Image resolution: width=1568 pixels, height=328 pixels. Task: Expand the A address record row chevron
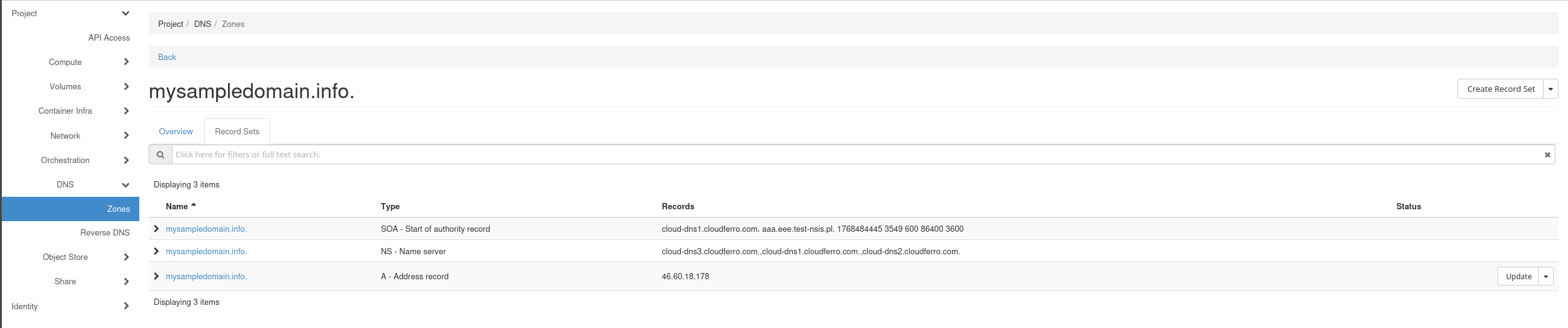pos(156,276)
